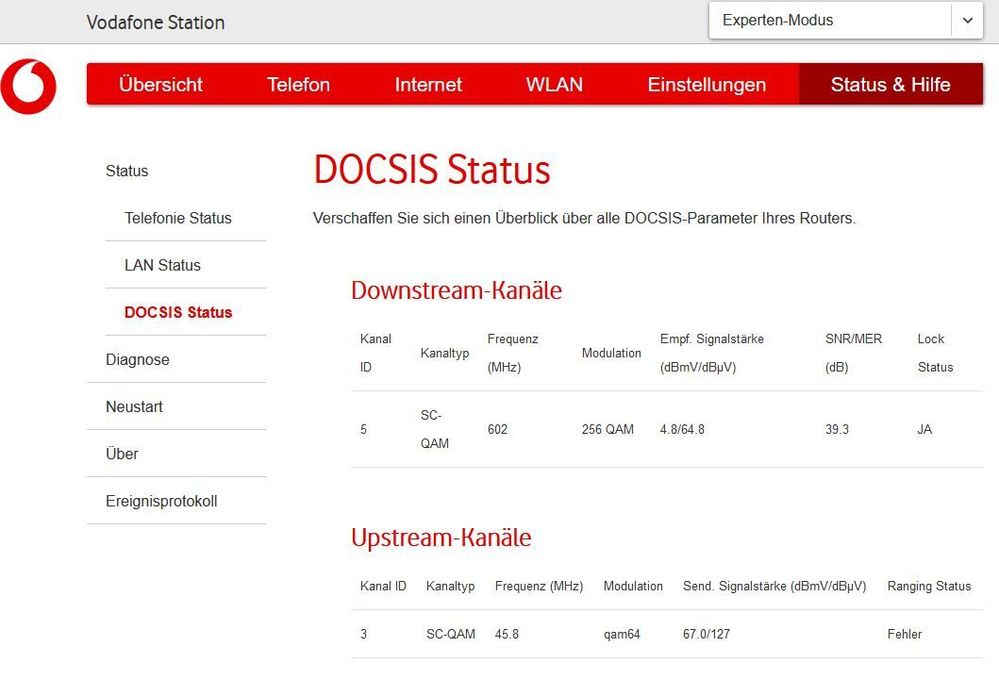Open the Über sidebar entry
Image resolution: width=999 pixels, height=694 pixels.
tap(122, 454)
